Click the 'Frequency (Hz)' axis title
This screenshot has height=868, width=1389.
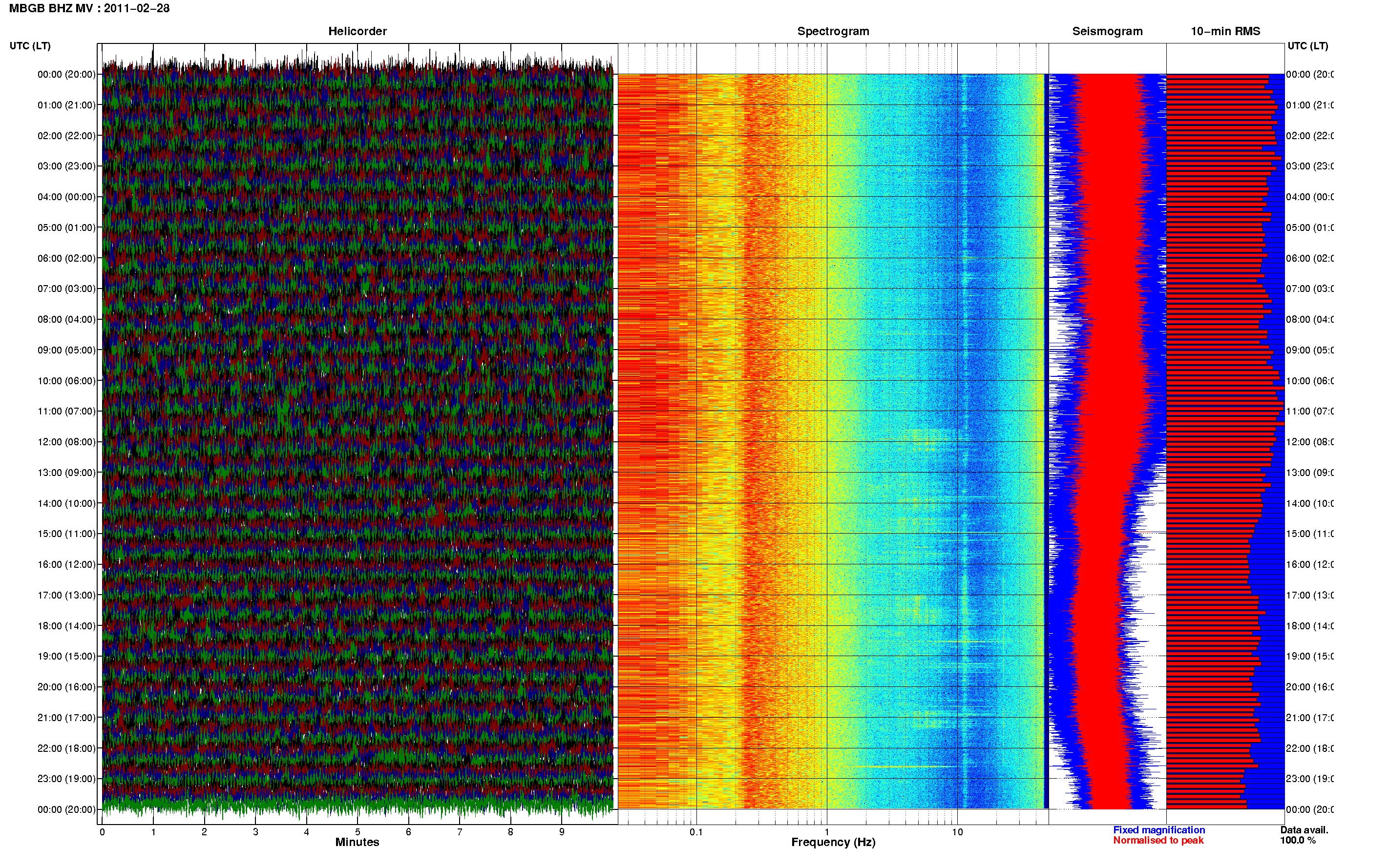(x=833, y=842)
